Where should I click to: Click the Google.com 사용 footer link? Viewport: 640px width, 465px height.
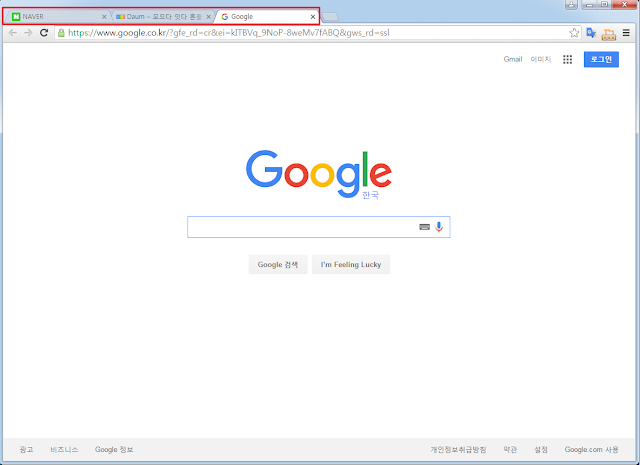tap(591, 449)
